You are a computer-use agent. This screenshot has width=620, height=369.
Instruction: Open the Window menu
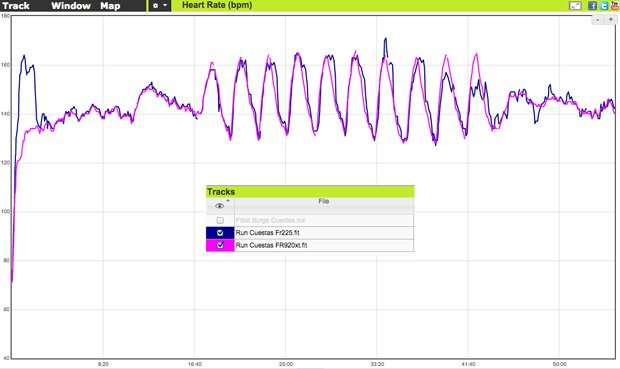pyautogui.click(x=71, y=6)
